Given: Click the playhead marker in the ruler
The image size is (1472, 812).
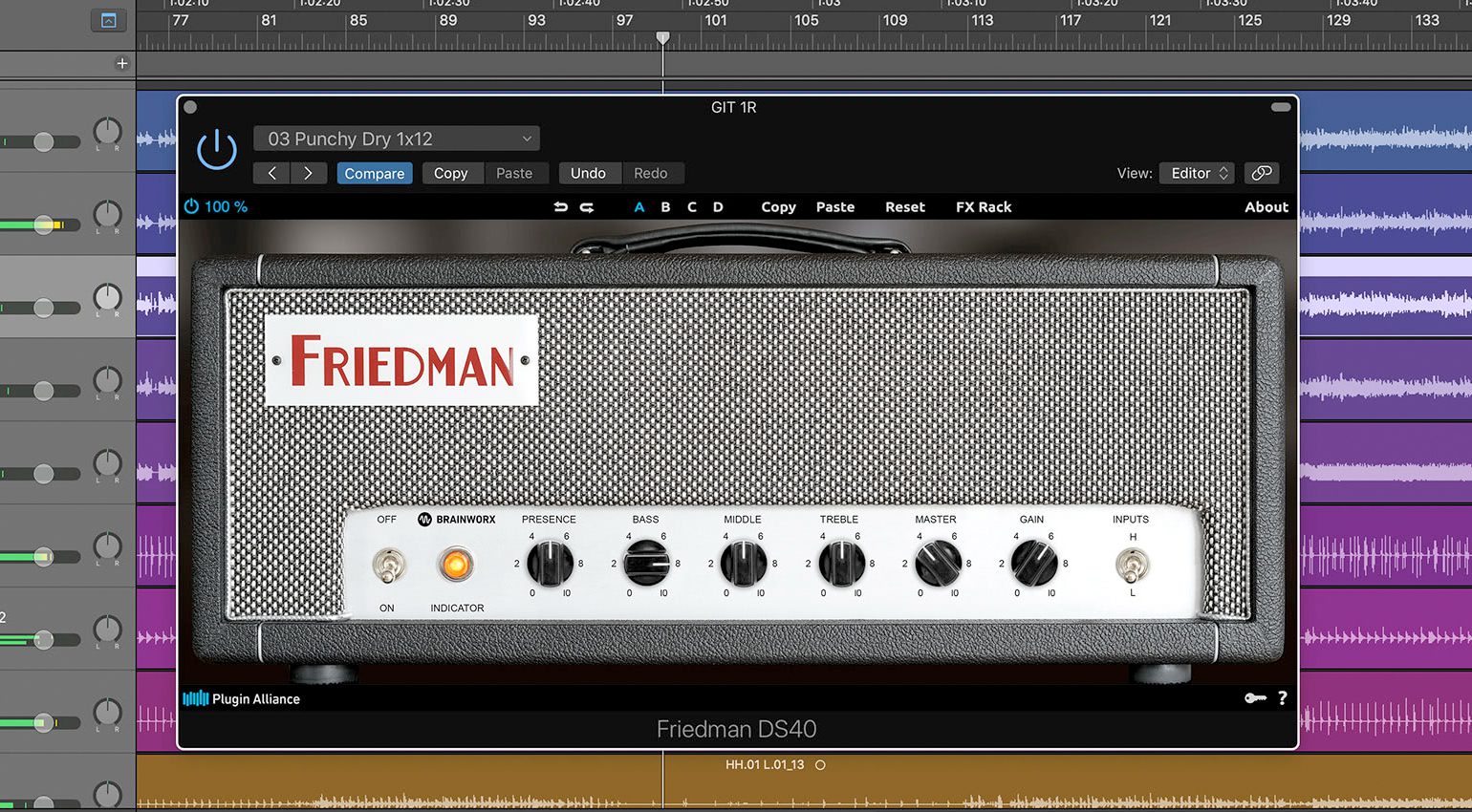Looking at the screenshot, I should coord(662,38).
